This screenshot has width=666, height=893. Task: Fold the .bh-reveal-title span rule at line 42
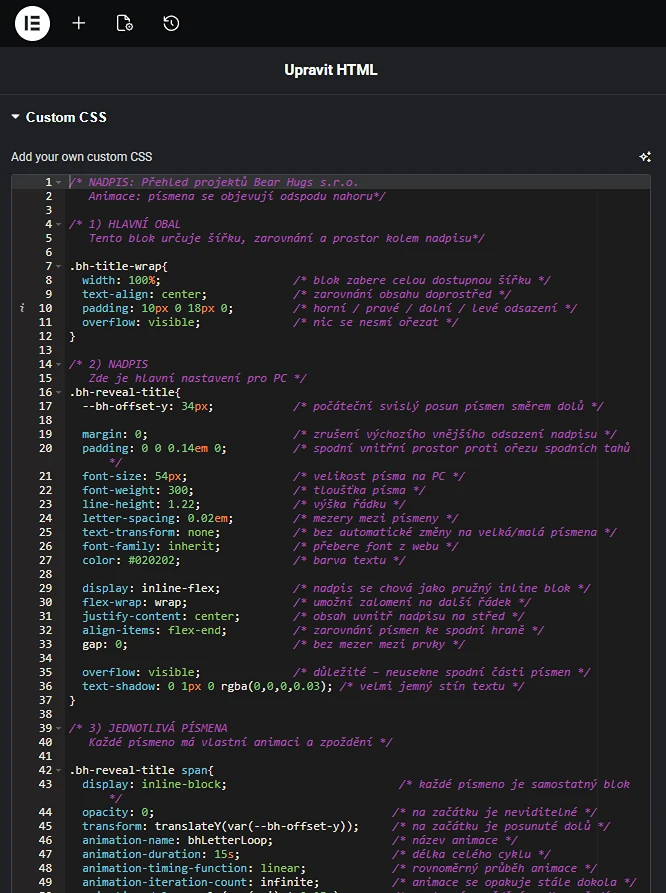pyautogui.click(x=60, y=771)
